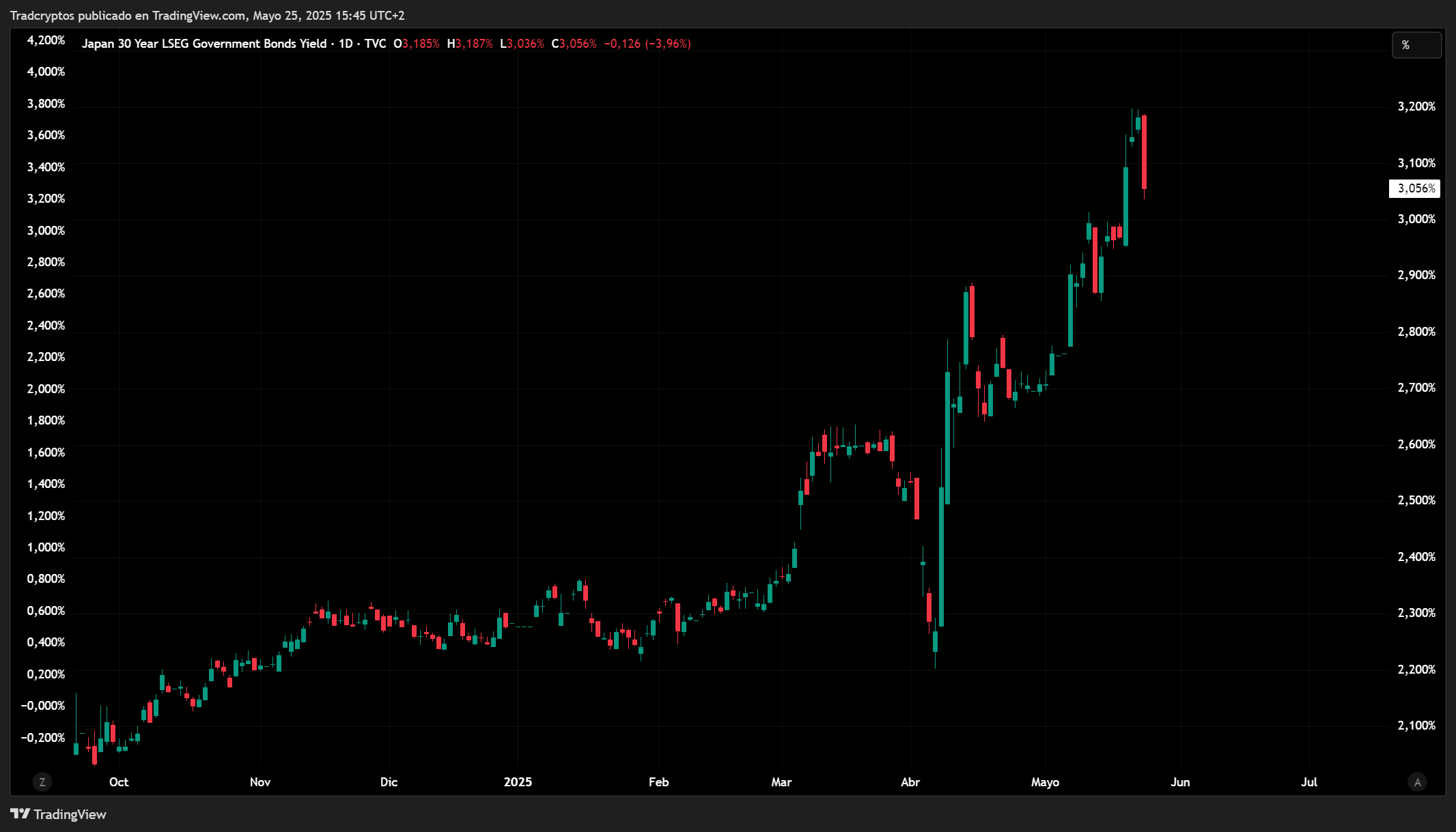The height and width of the screenshot is (832, 1456).
Task: Click the Jul label on the time axis
Action: pyautogui.click(x=1308, y=782)
